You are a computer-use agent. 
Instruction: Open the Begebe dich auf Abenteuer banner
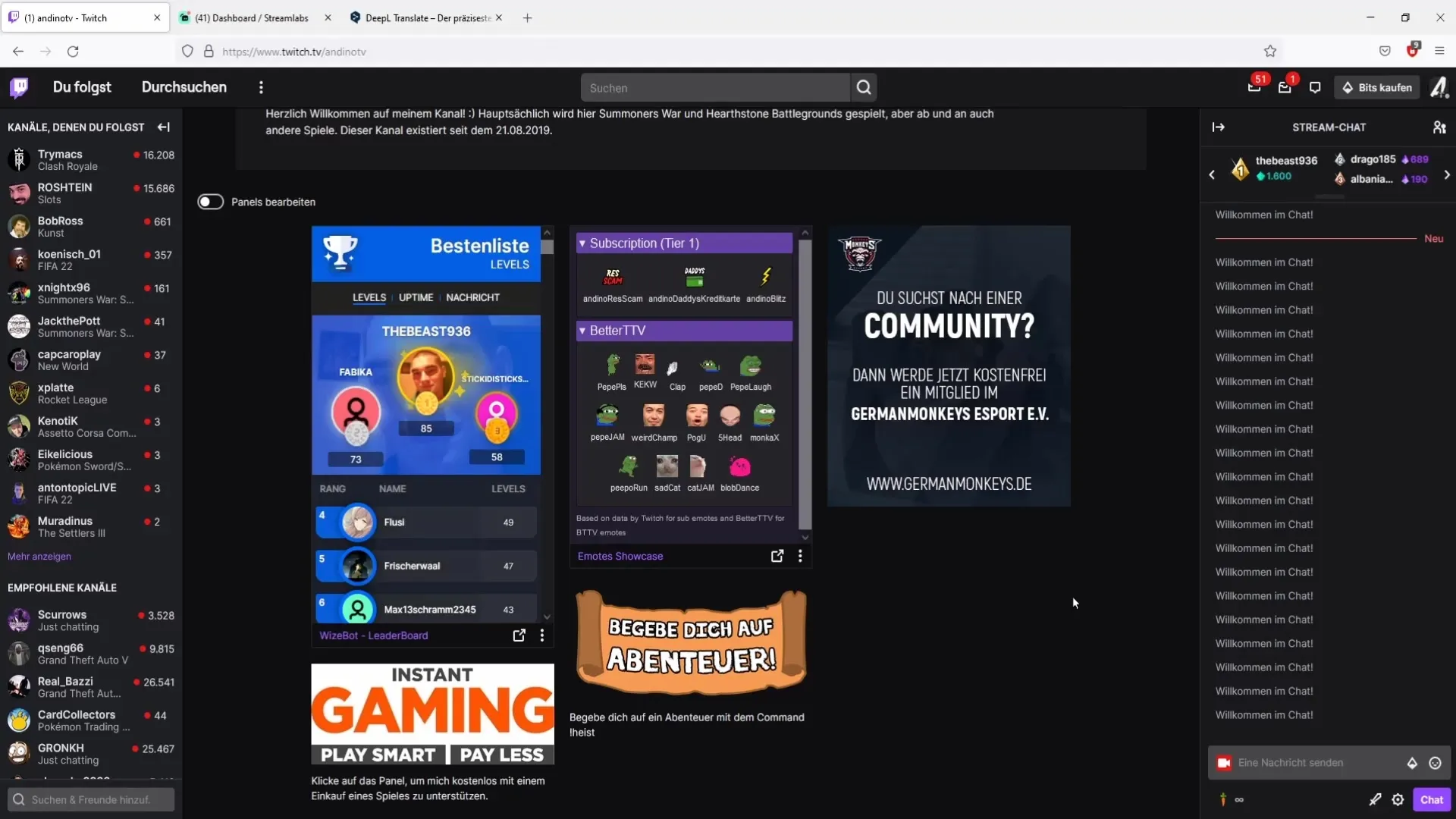coord(691,642)
